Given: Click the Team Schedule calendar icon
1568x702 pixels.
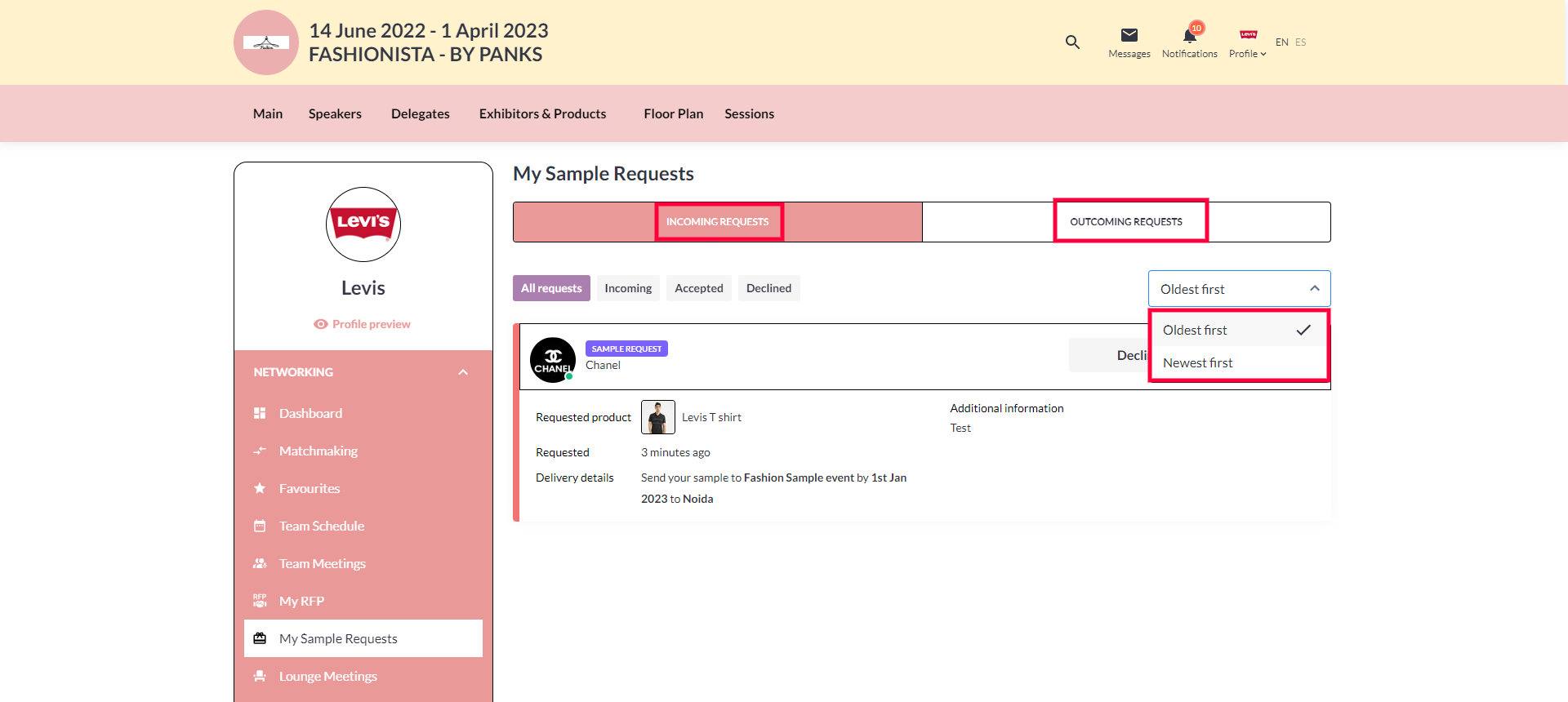Looking at the screenshot, I should pos(260,526).
